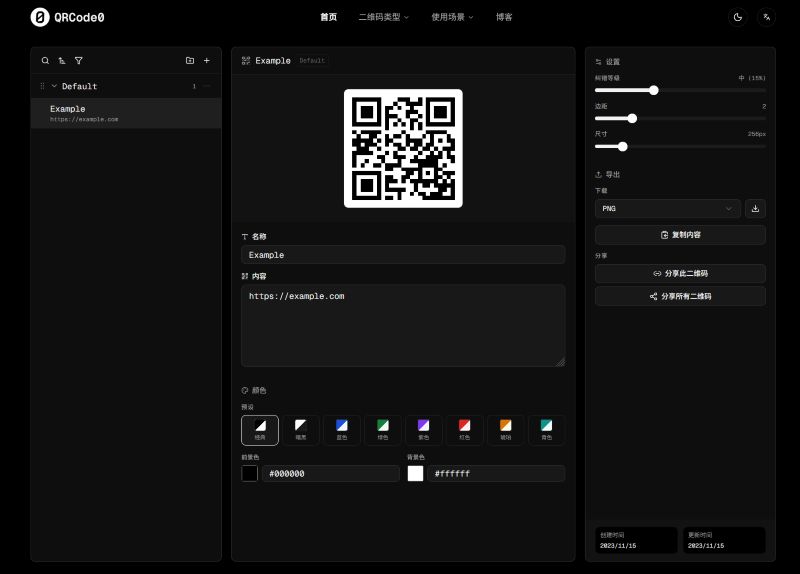Click the 内容 textarea with https://example.com
The width and height of the screenshot is (800, 574).
(403, 326)
